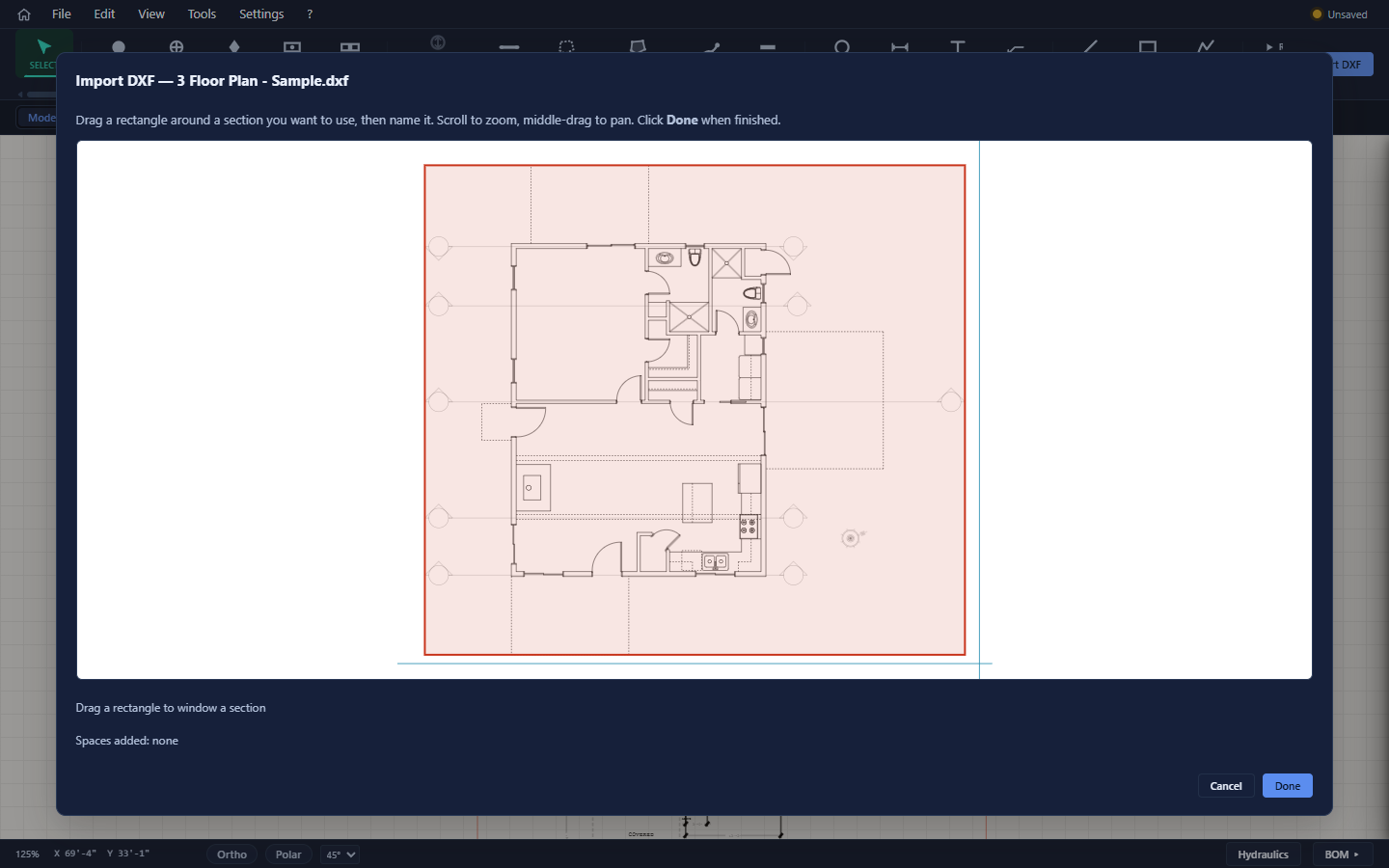Pick the diamond-shaped tool in toolbar

234,46
